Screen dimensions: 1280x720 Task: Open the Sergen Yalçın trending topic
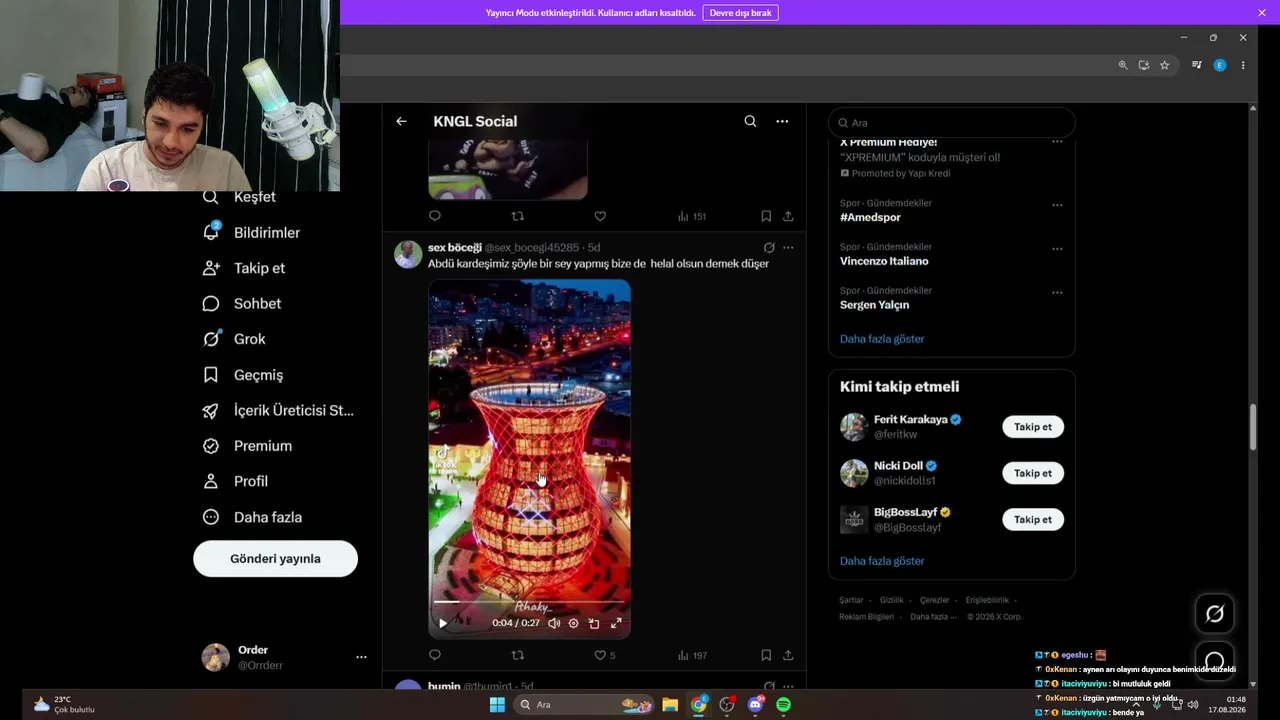click(874, 305)
